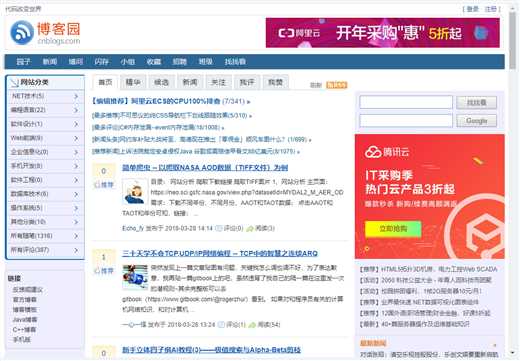Open the orange RSS subscribe badge
The image size is (520, 361).
click(336, 85)
